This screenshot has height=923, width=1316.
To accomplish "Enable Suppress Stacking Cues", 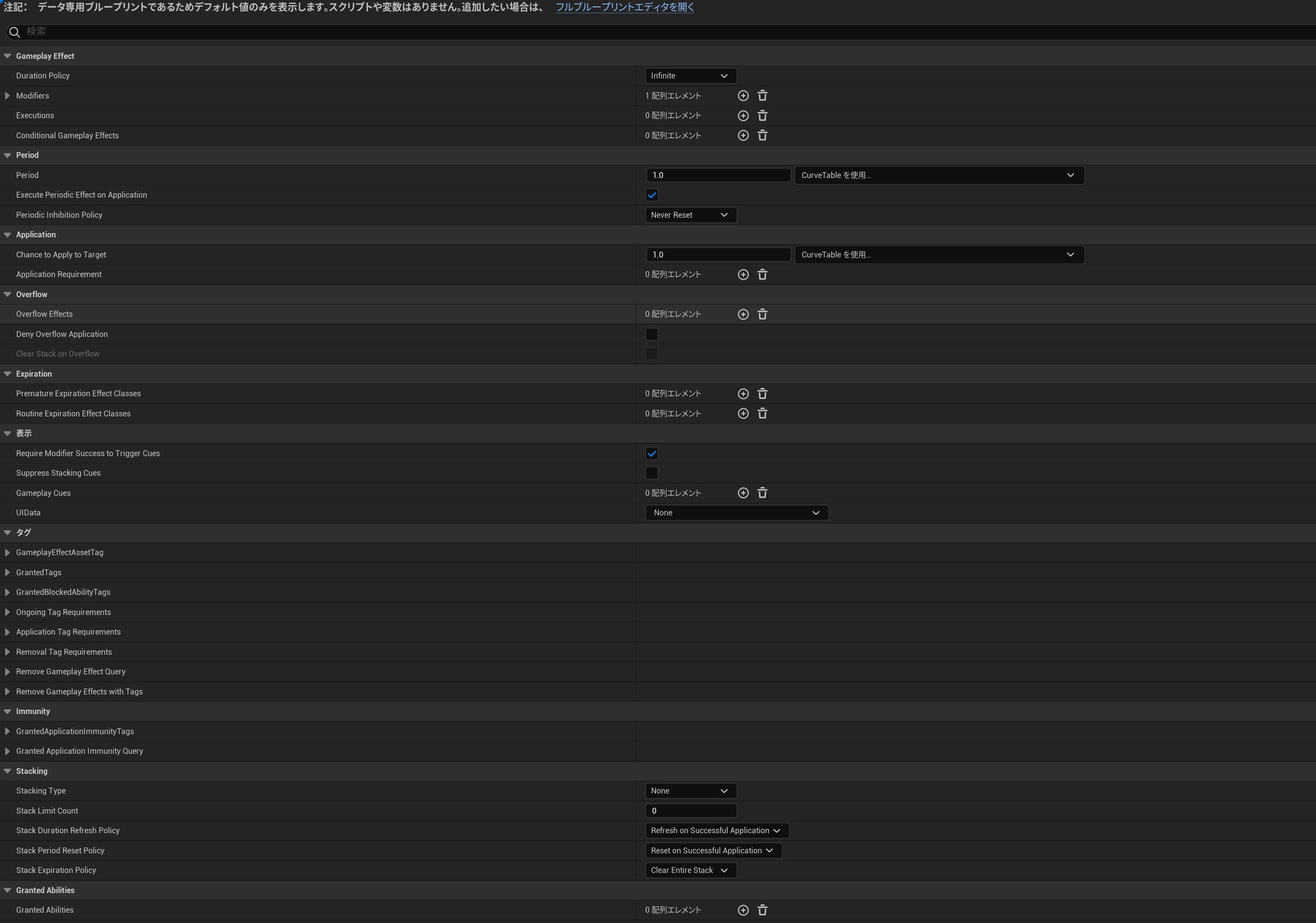I will (651, 473).
